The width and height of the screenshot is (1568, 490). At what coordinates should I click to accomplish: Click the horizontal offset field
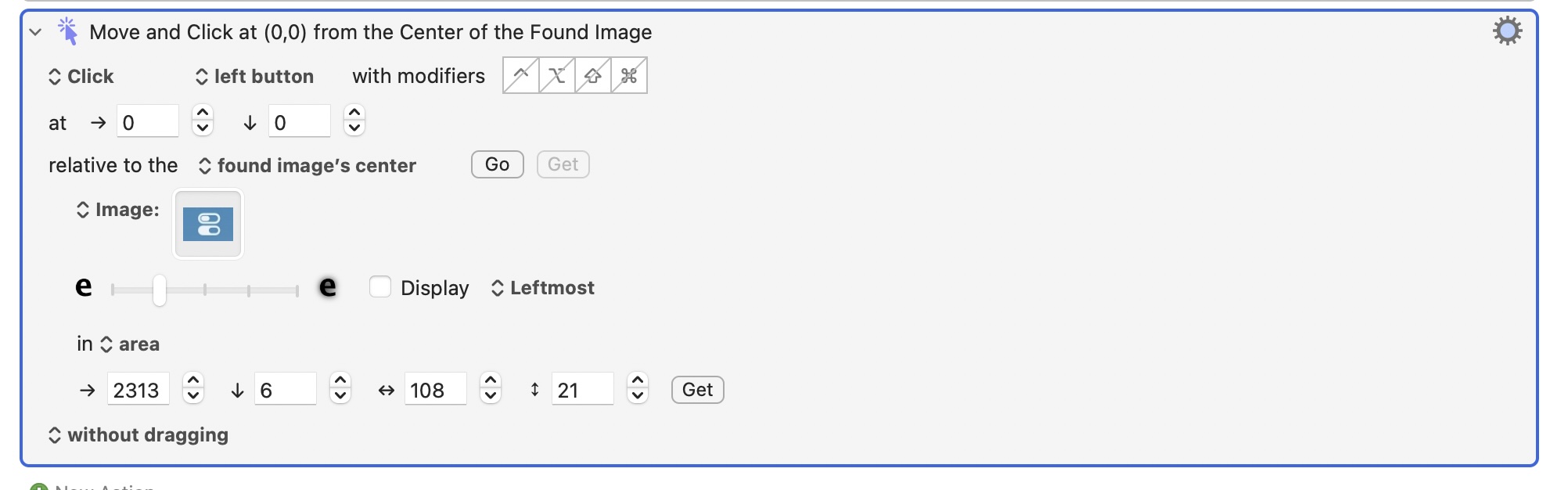[x=147, y=122]
